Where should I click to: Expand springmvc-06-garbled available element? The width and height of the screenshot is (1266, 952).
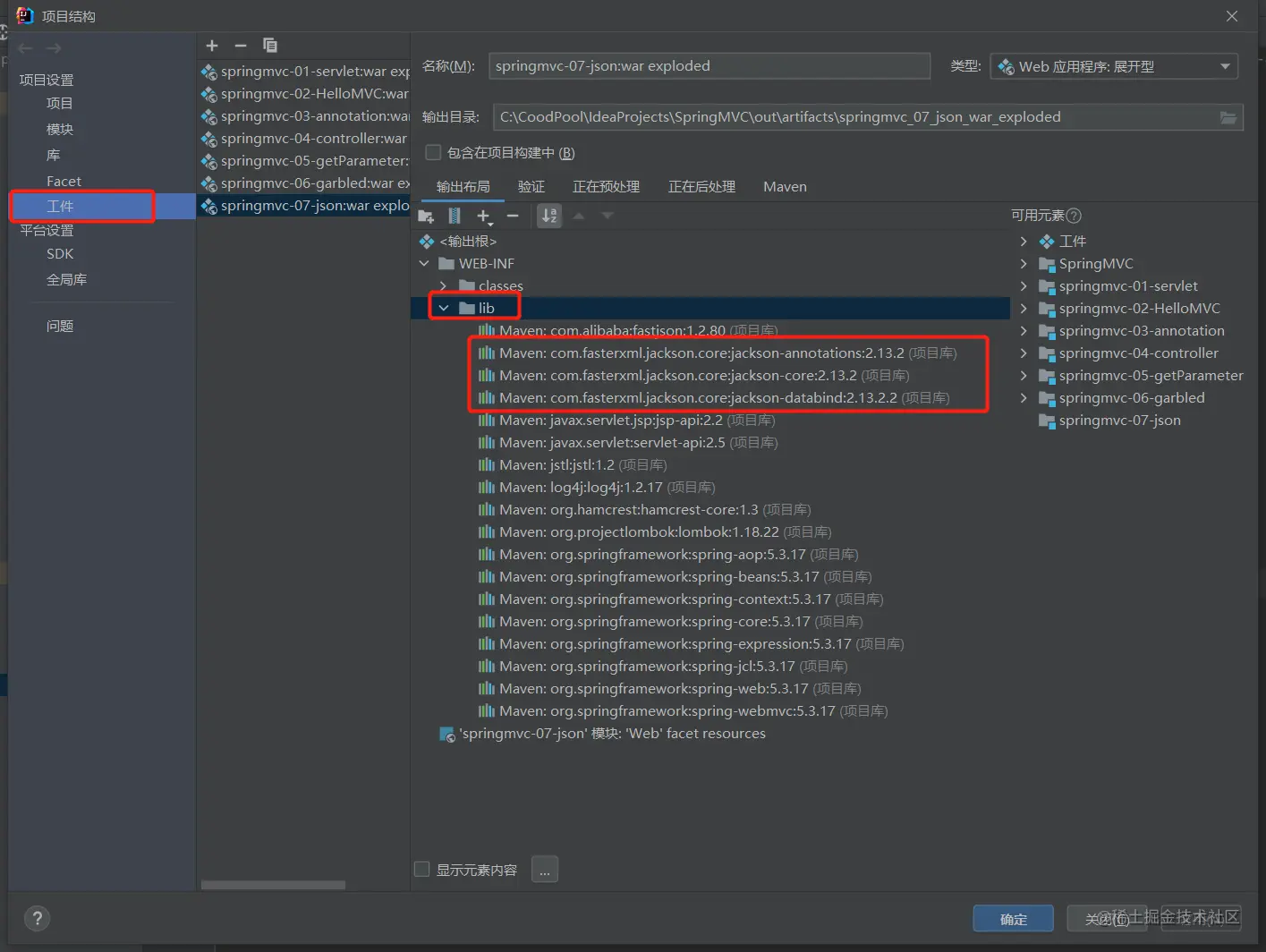click(1024, 398)
